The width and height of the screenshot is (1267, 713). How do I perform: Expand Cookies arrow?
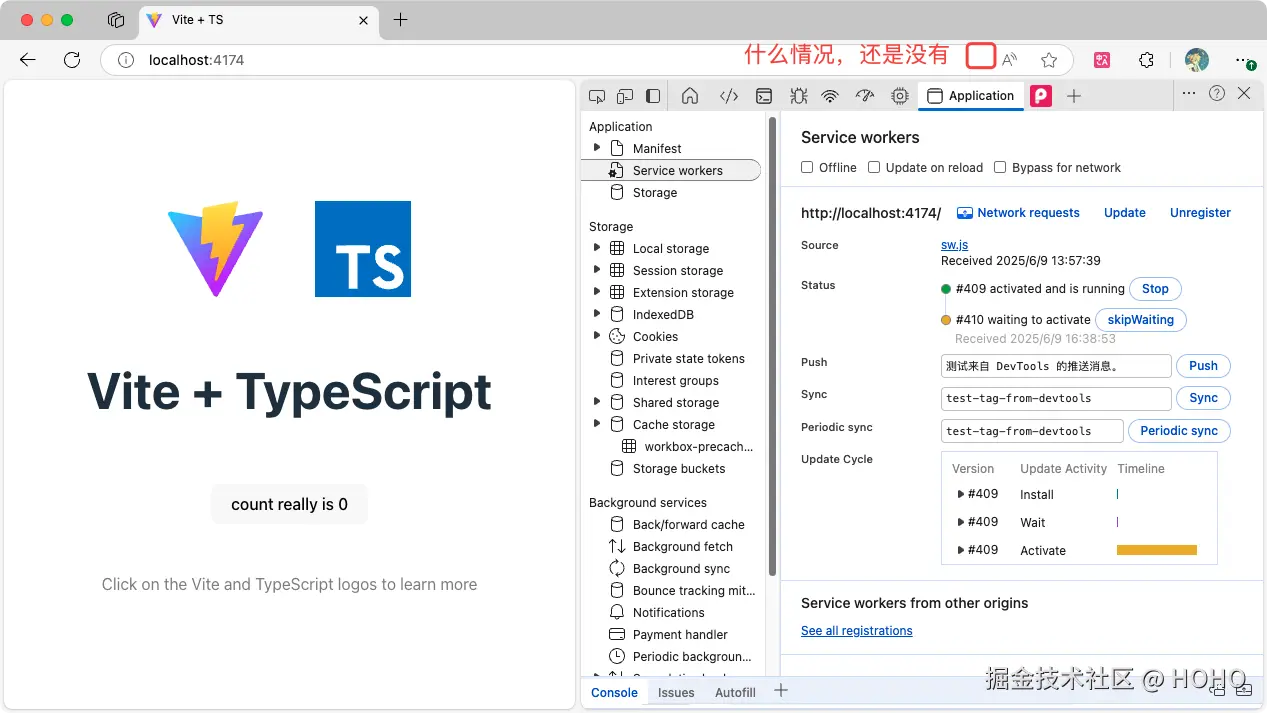pos(597,336)
